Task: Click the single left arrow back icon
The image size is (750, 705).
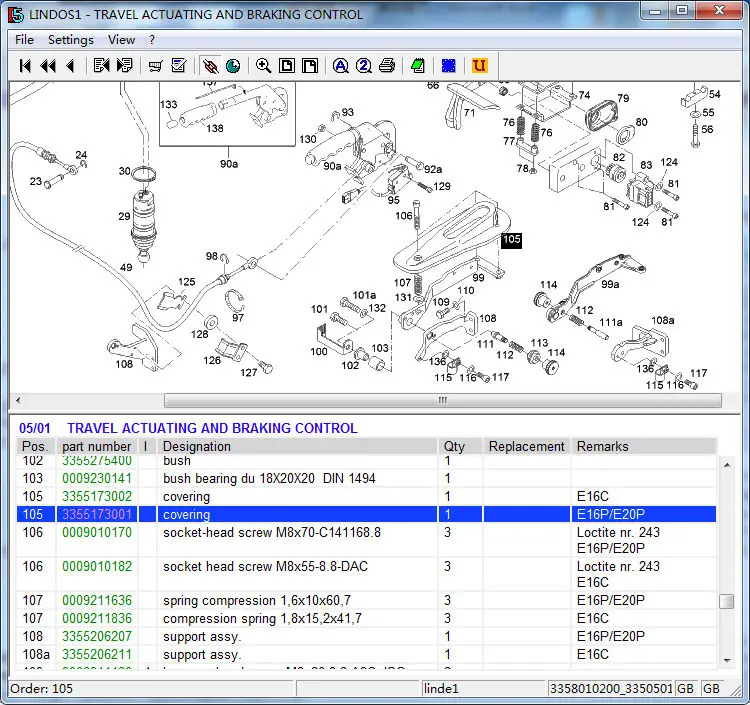Action: (70, 66)
